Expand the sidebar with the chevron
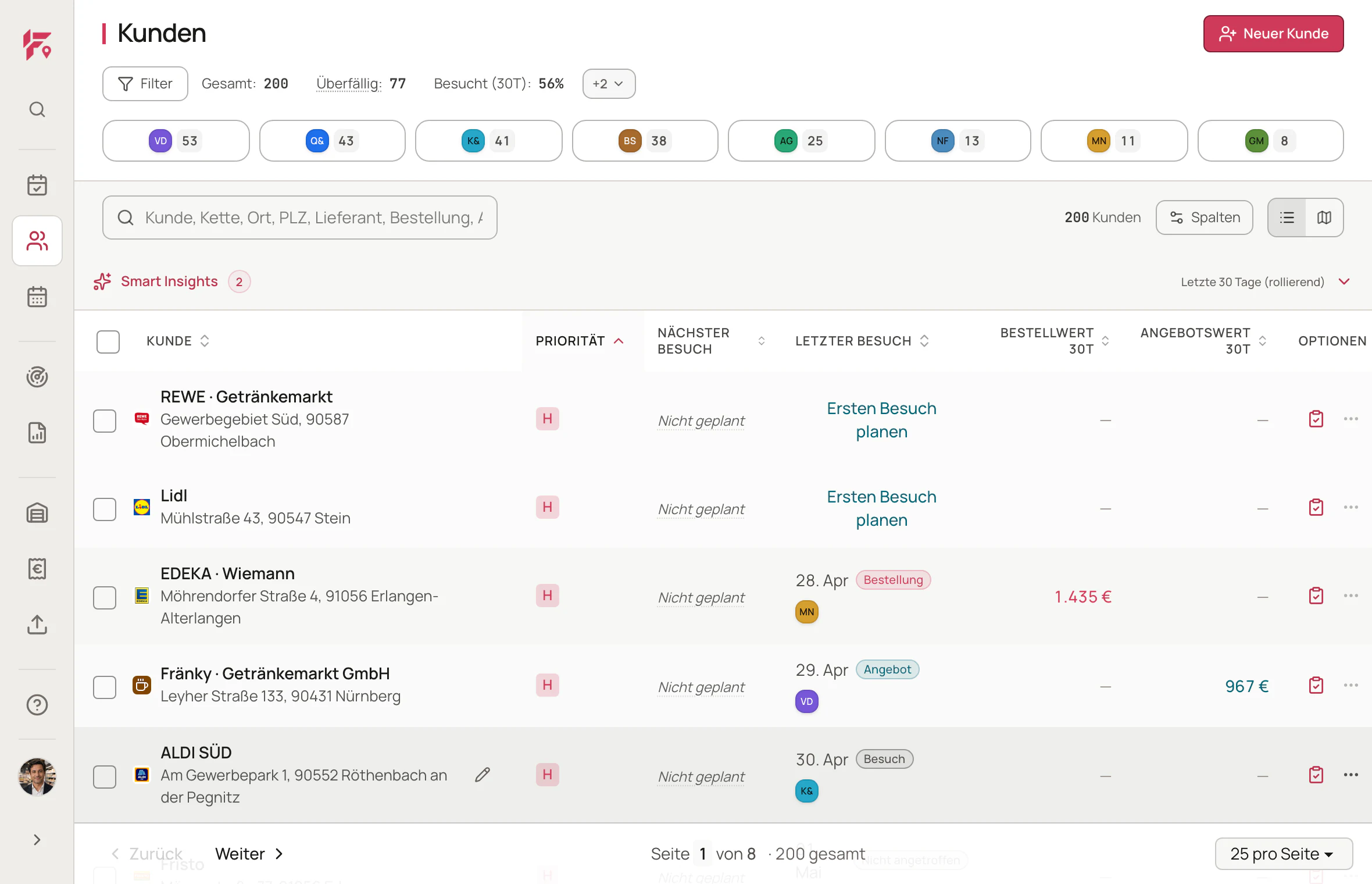 [x=37, y=840]
